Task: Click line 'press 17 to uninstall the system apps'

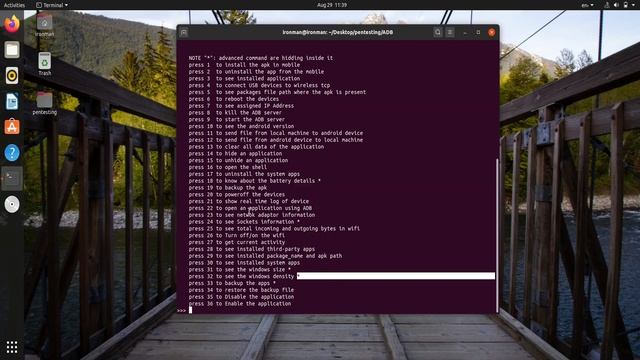Action: 244,174
